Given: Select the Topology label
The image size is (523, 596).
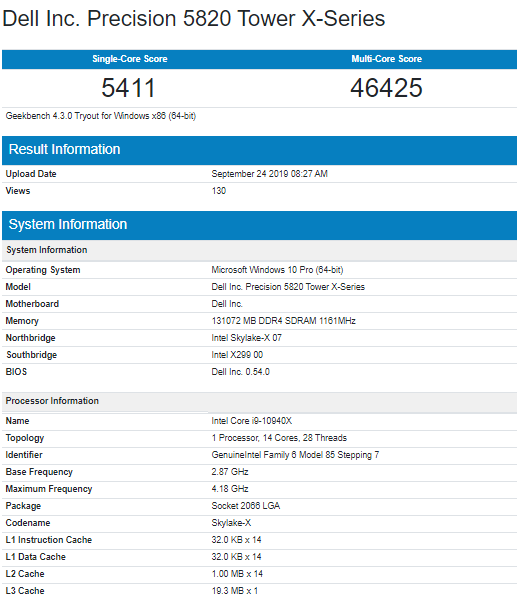Looking at the screenshot, I should [25, 438].
